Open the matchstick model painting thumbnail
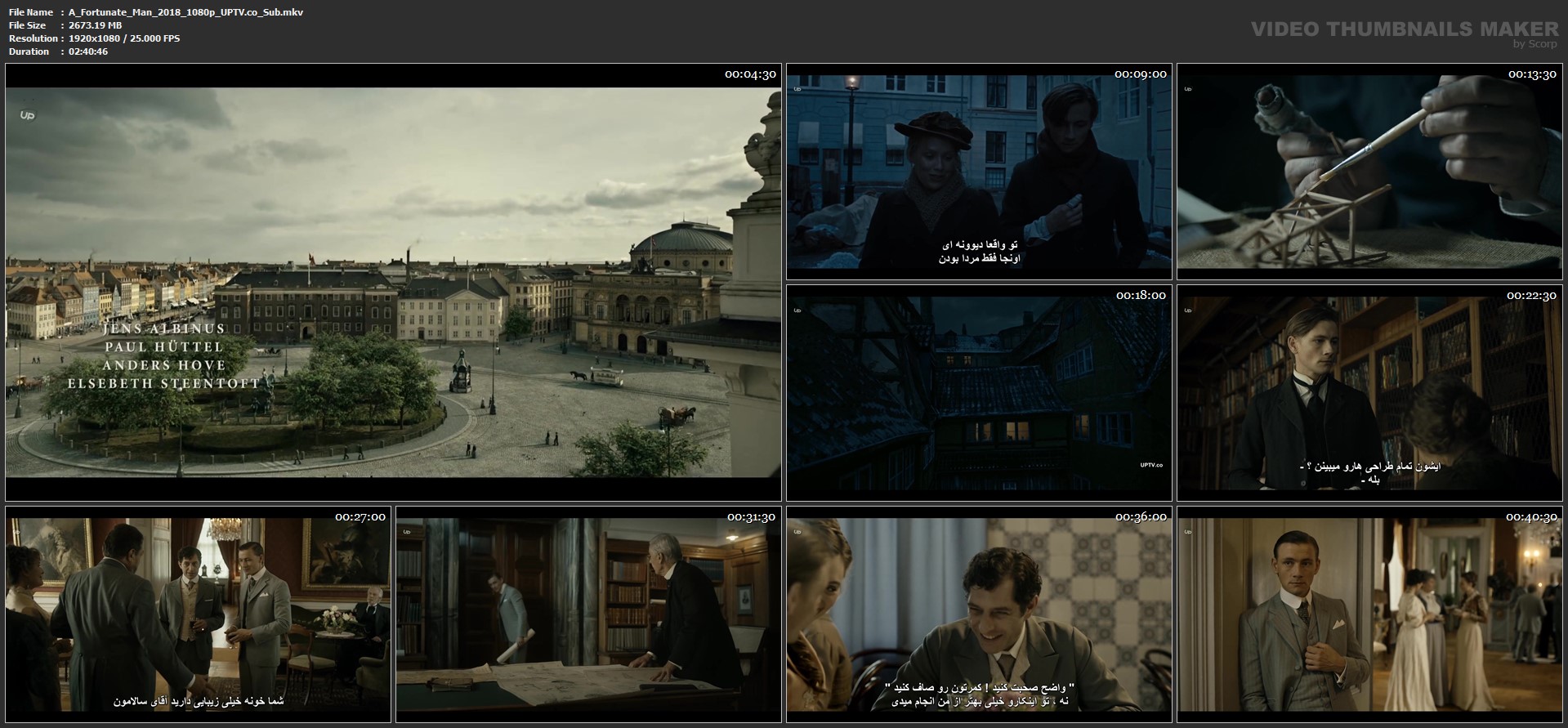The width and height of the screenshot is (1568, 728). pyautogui.click(x=1369, y=172)
